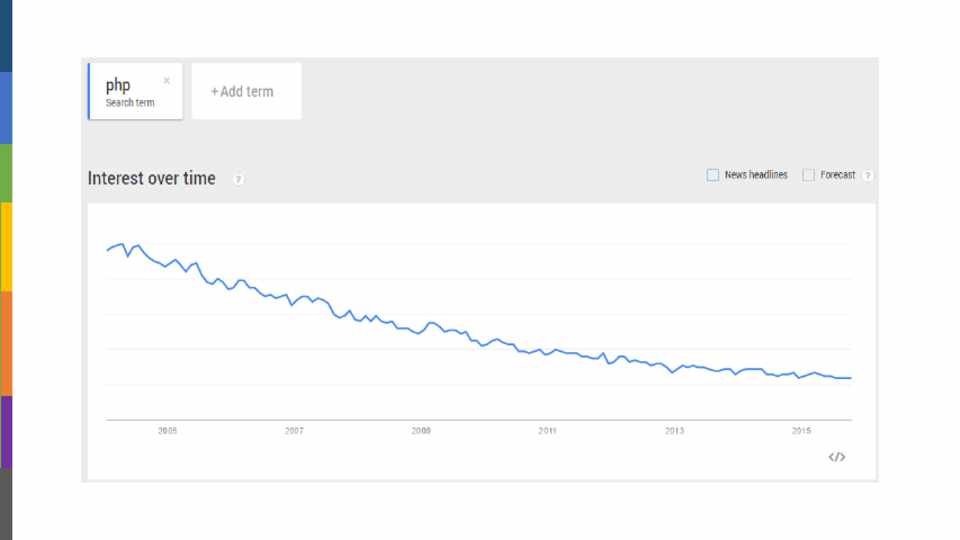Select the php search term card

[135, 92]
